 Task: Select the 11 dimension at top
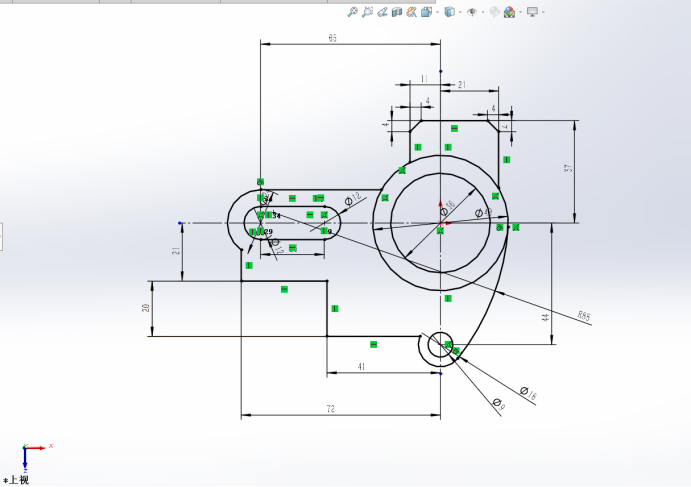point(424,79)
